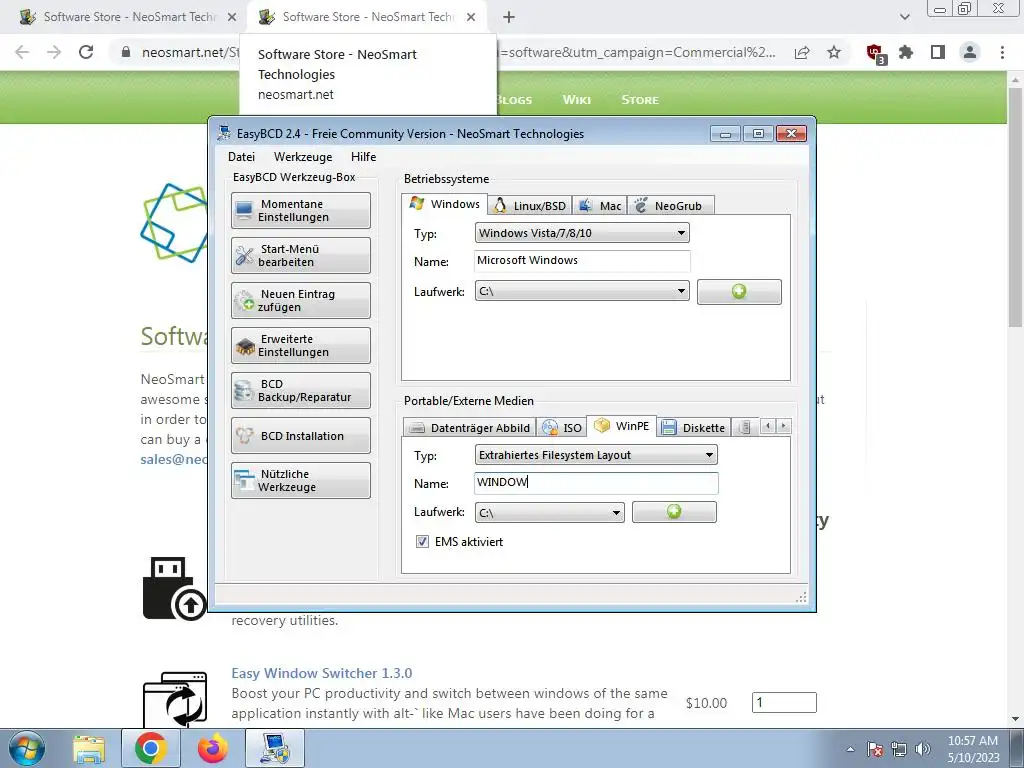Open the Chrome three-dot menu
1024x768 pixels.
click(1002, 52)
